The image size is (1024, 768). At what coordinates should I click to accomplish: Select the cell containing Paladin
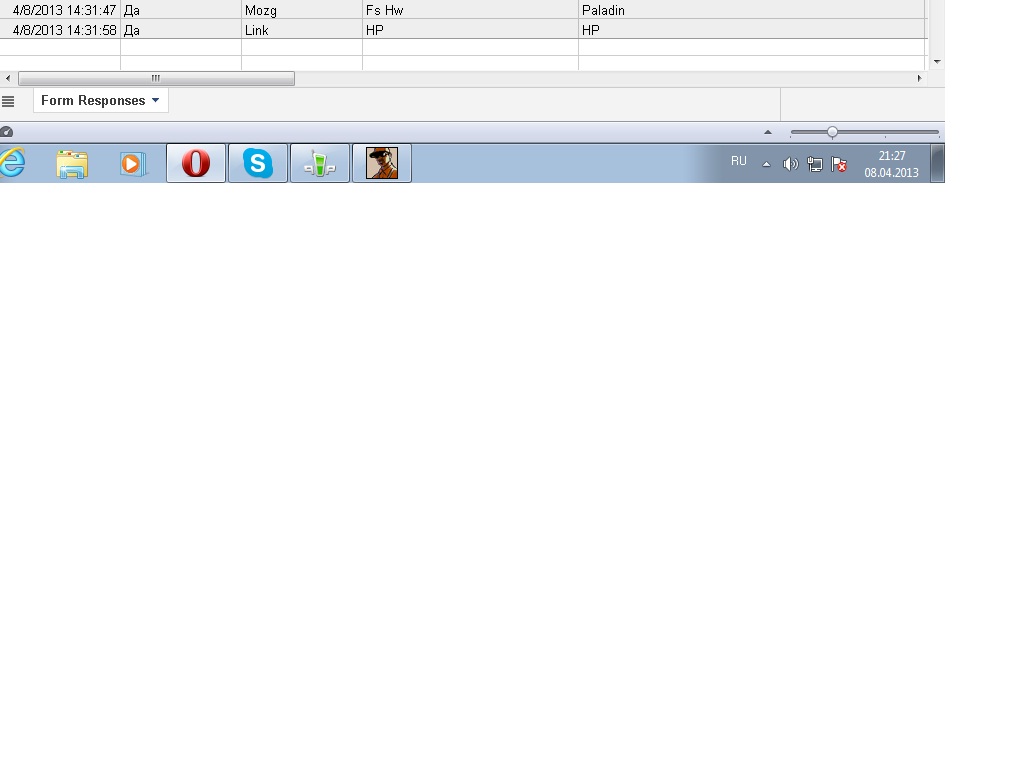752,10
